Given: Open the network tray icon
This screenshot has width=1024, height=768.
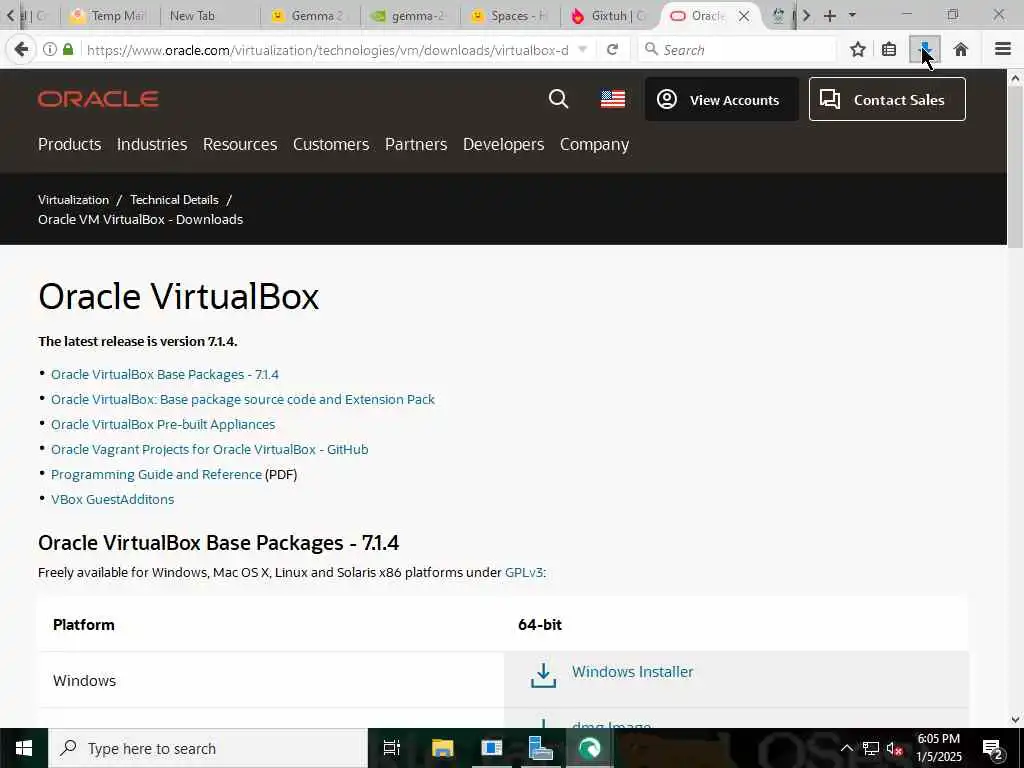Looking at the screenshot, I should click(871, 748).
